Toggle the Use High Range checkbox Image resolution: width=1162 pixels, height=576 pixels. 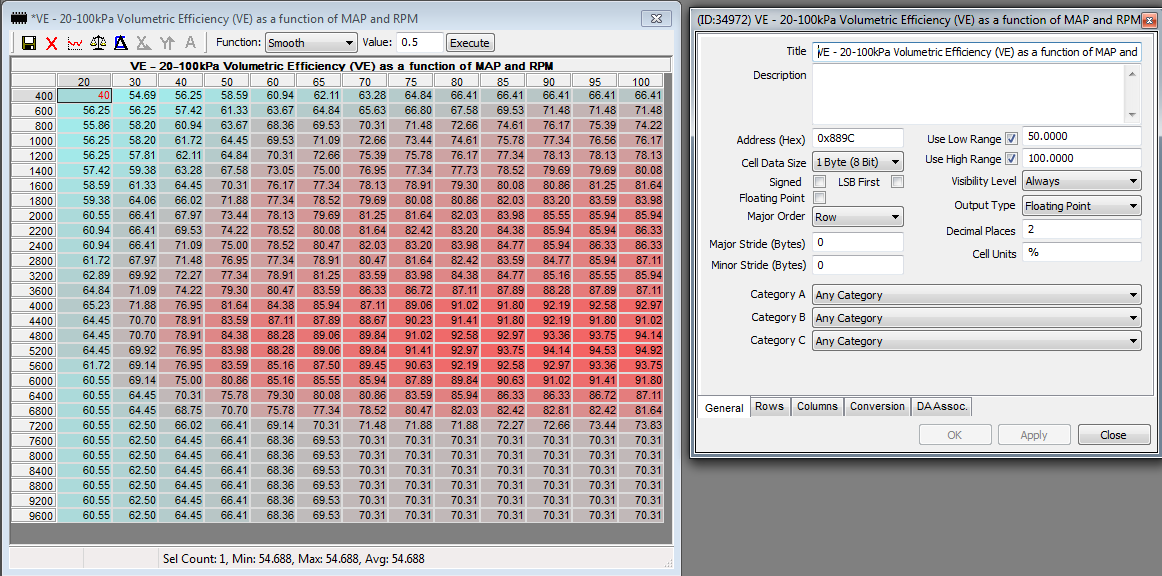coord(1012,159)
